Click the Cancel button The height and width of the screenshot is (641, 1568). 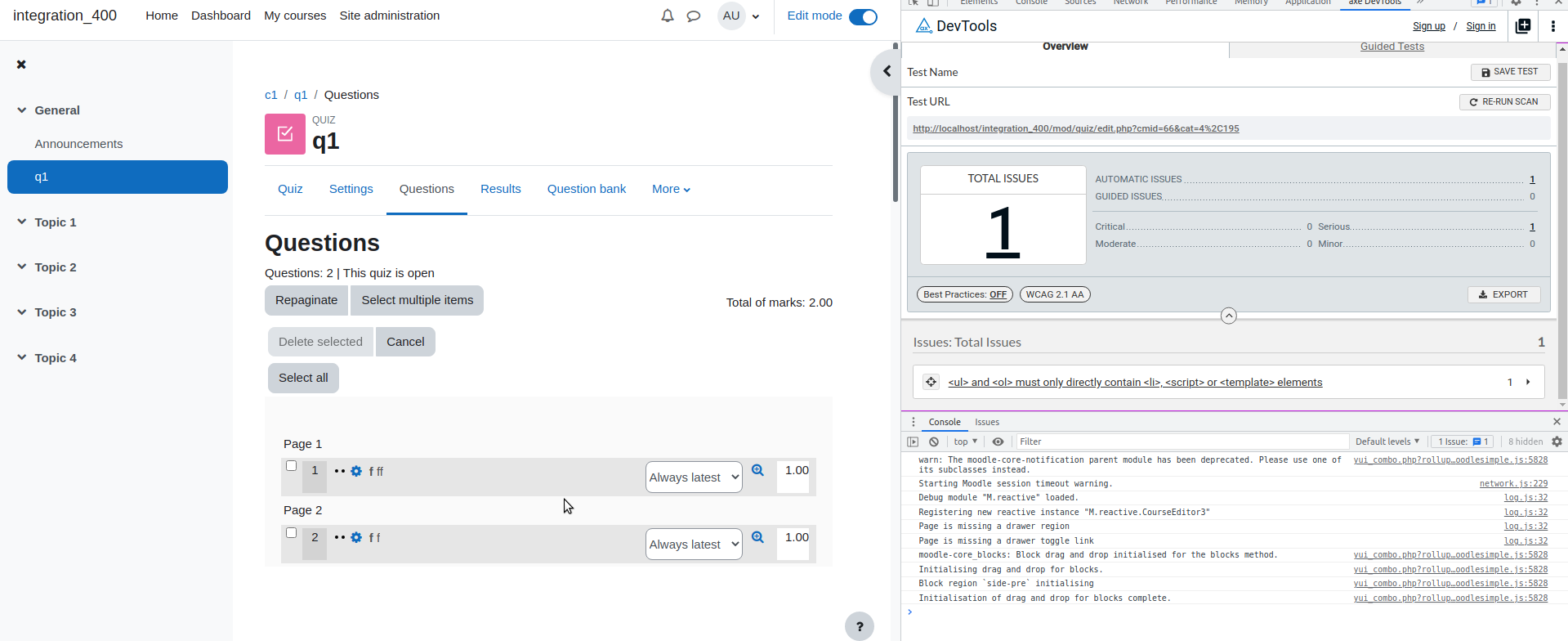405,342
